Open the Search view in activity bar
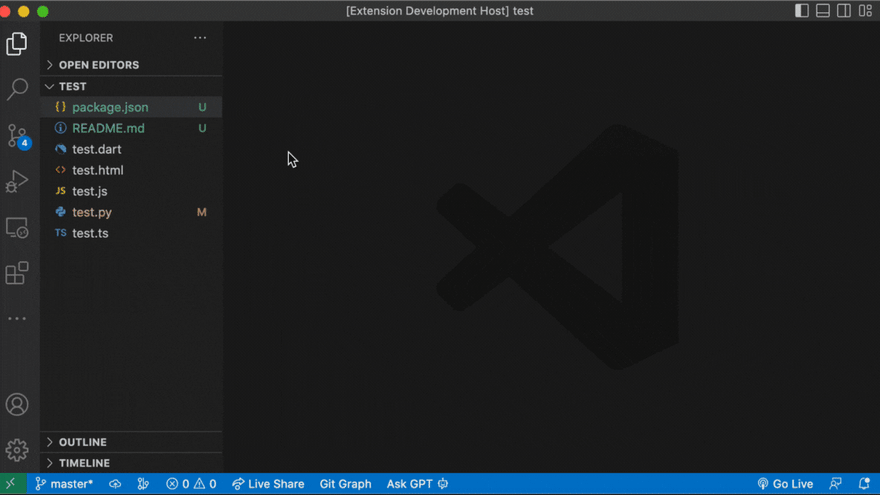The image size is (880, 495). point(17,89)
